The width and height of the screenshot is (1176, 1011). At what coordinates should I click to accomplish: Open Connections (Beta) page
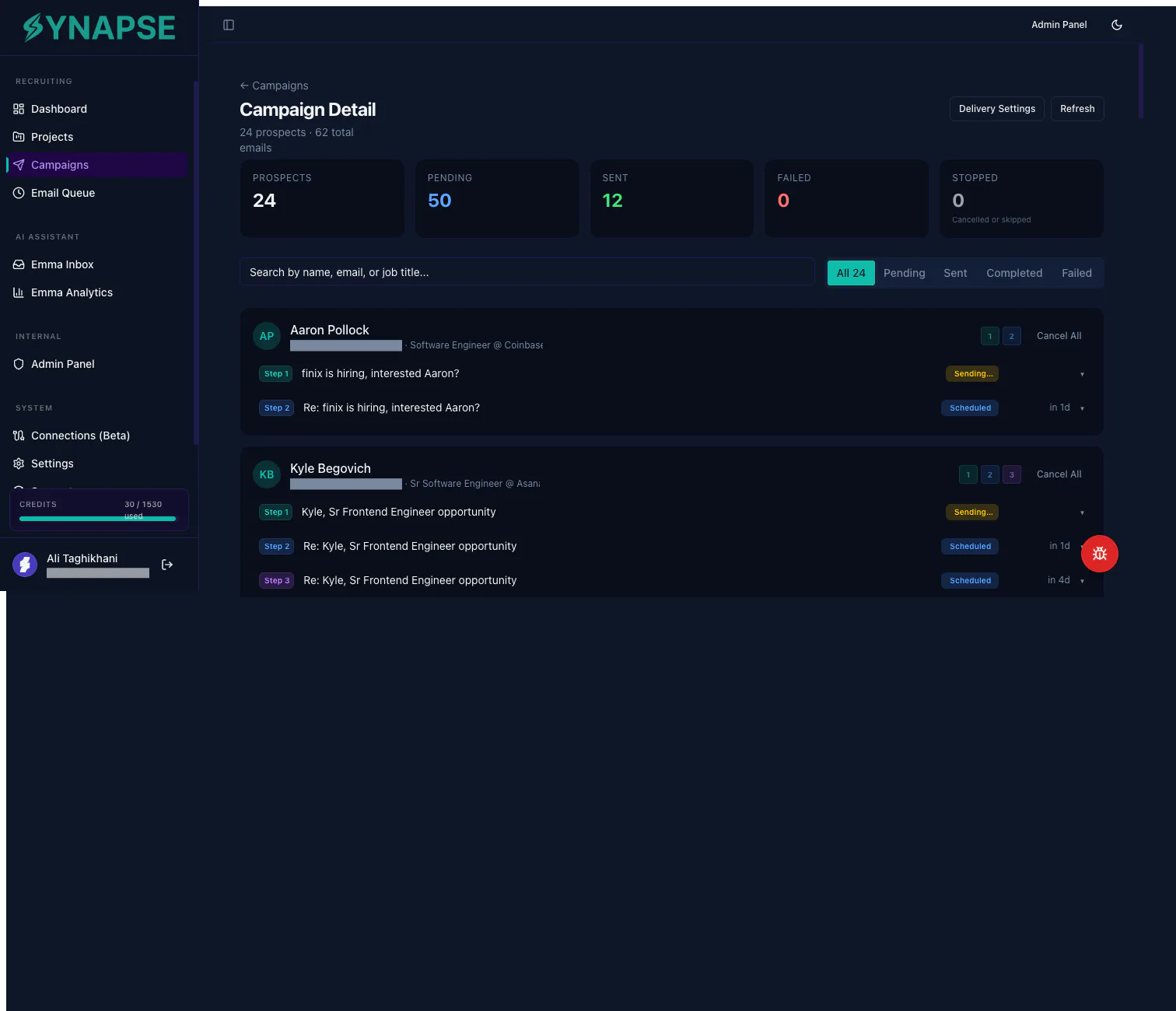(x=97, y=436)
